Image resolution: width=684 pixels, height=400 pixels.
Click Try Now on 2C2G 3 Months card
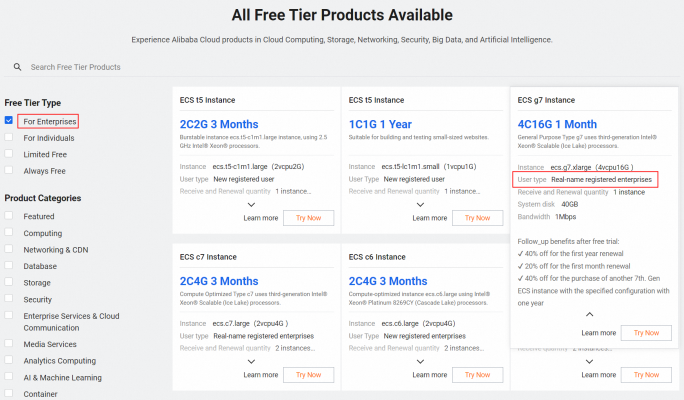(308, 218)
